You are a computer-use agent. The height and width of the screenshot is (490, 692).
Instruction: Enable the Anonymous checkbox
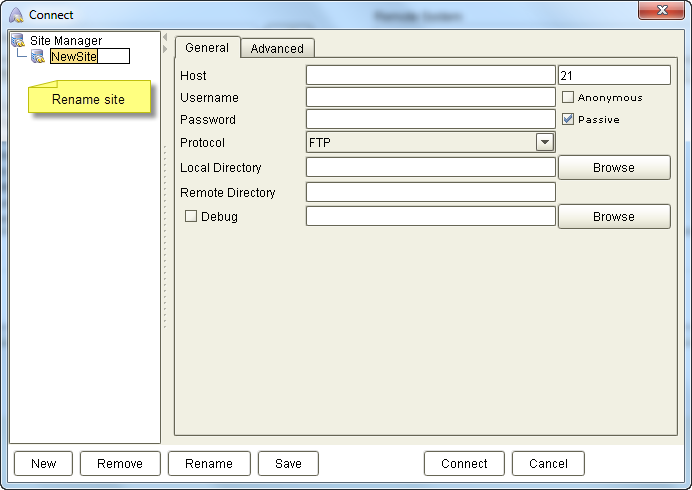coord(568,98)
